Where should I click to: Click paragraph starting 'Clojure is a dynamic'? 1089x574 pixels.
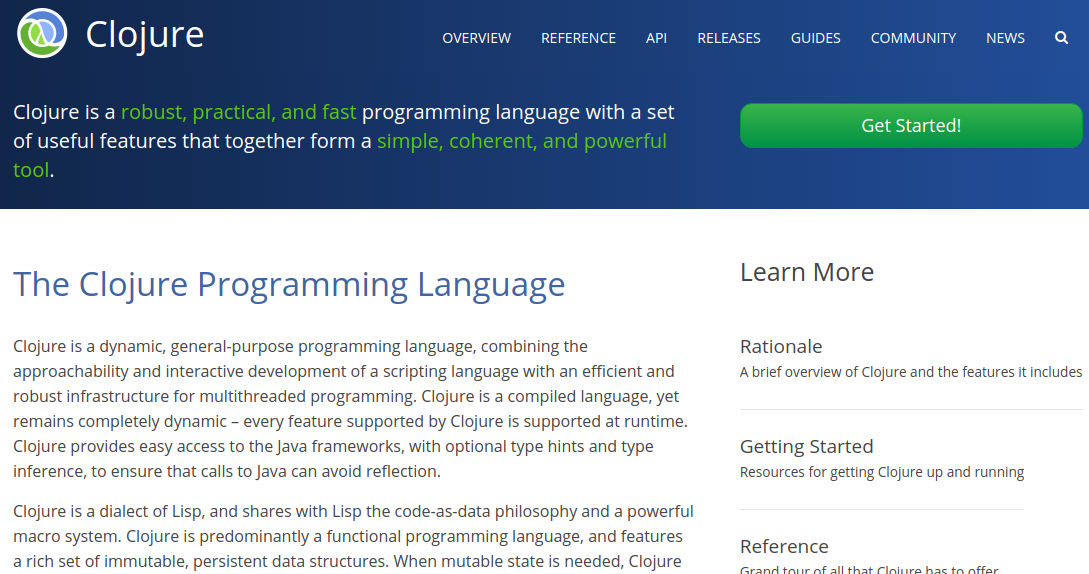point(351,409)
